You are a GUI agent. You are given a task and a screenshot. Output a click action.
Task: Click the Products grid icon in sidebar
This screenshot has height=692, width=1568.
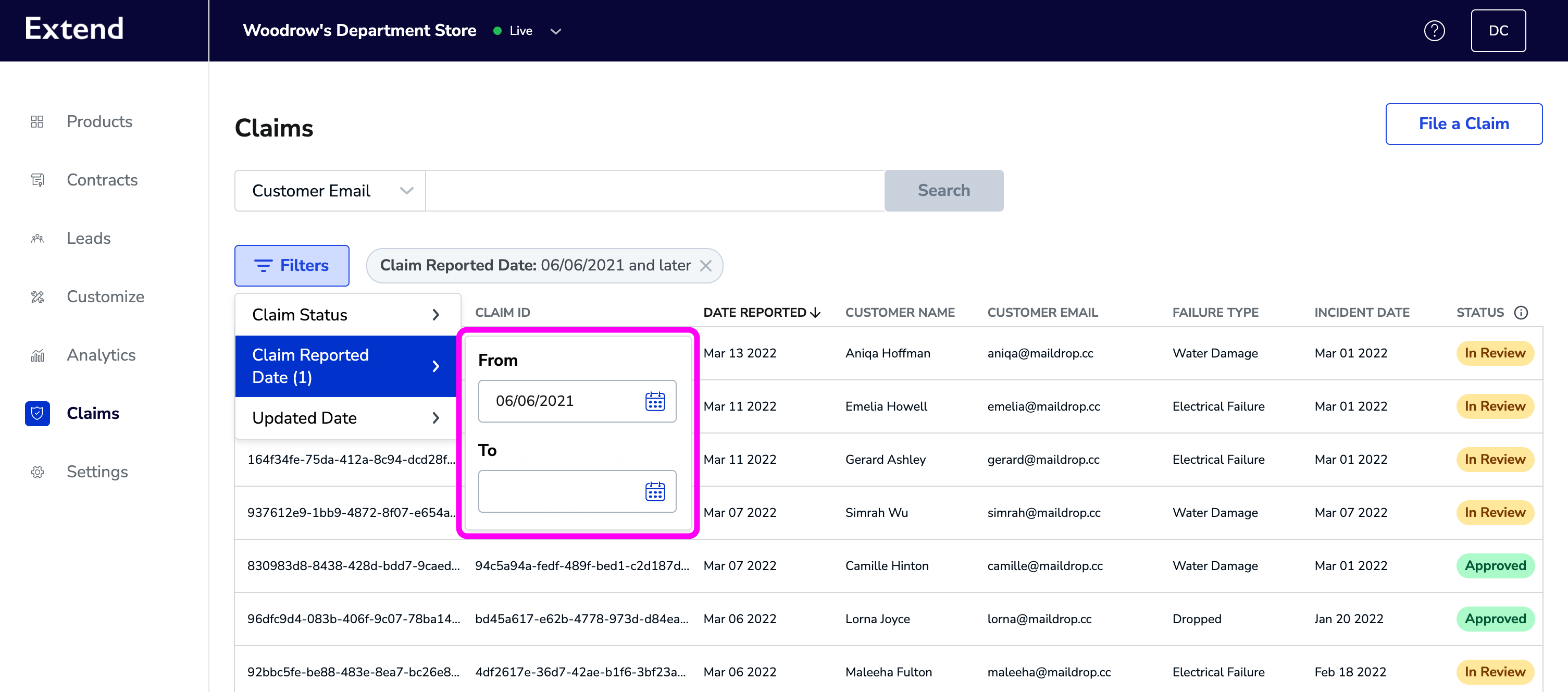point(37,122)
